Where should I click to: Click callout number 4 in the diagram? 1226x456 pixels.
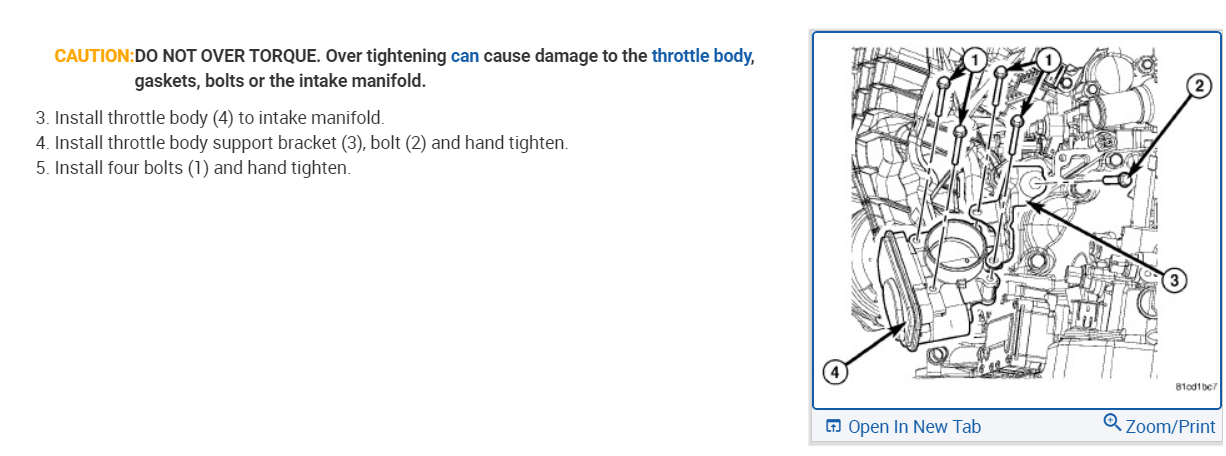coord(832,373)
